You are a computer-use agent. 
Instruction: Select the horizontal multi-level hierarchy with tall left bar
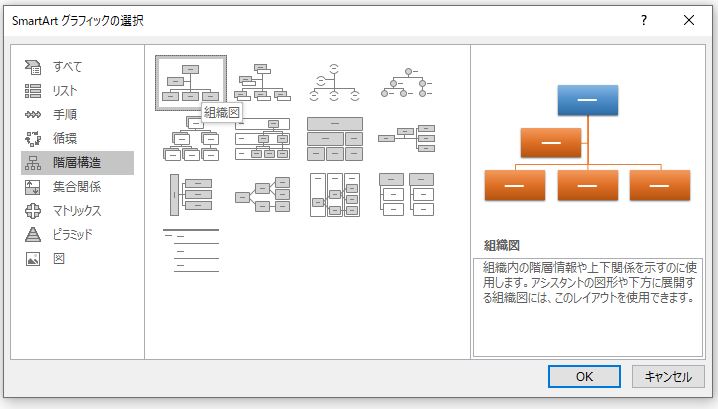pos(191,195)
